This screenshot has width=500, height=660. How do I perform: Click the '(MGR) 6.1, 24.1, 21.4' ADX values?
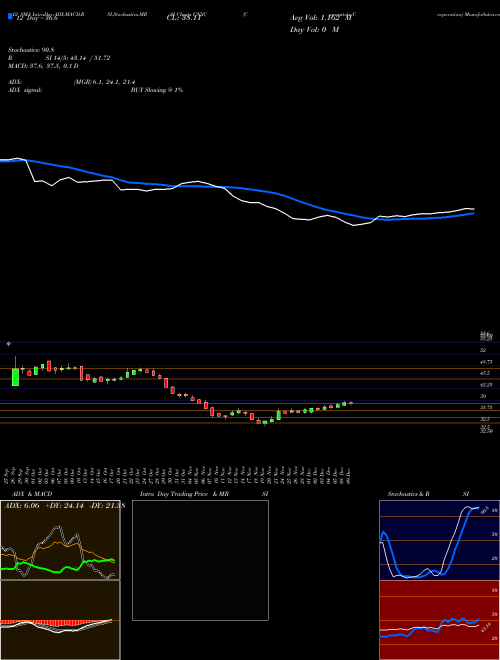(x=104, y=82)
